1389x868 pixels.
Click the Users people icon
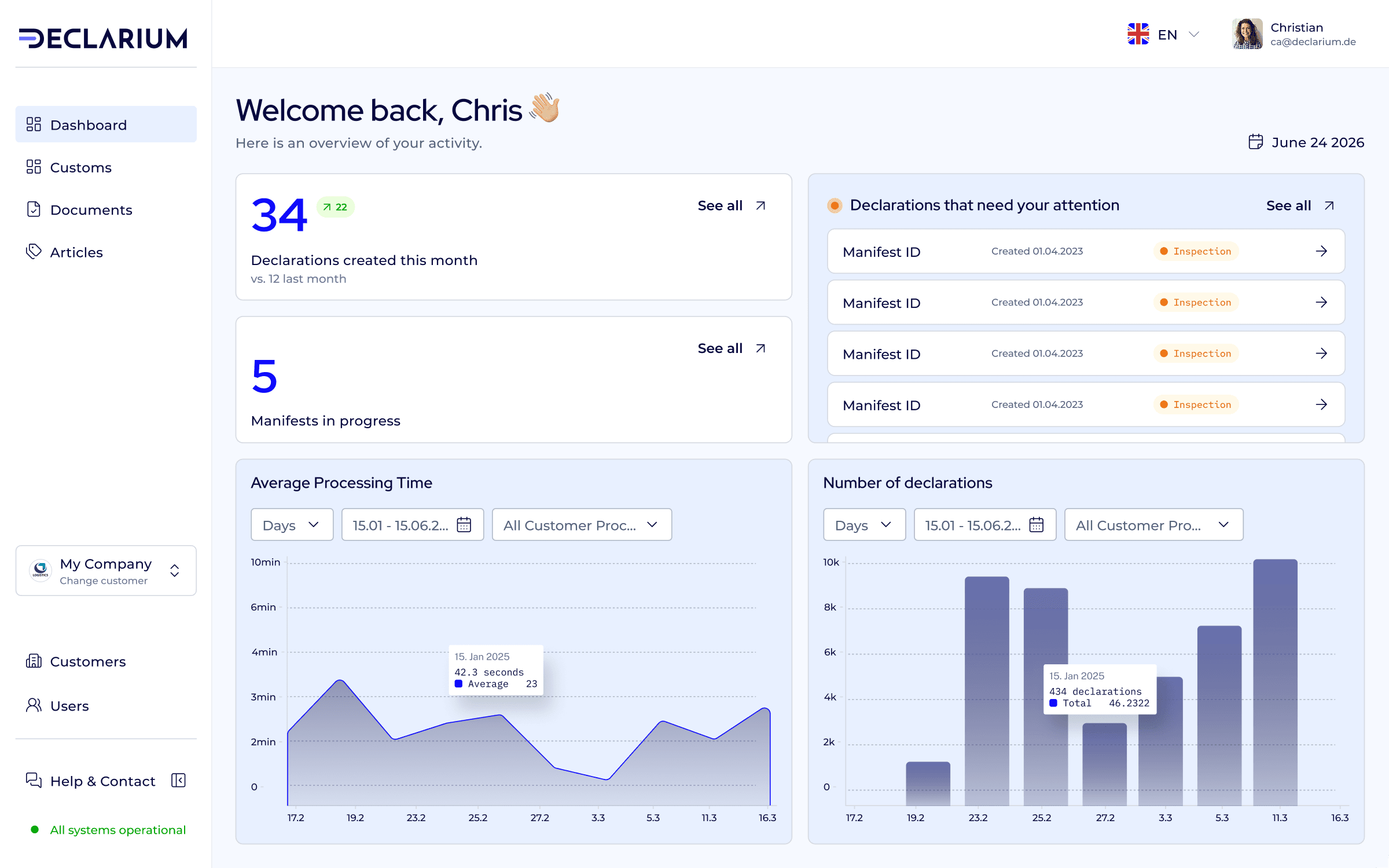click(x=34, y=705)
